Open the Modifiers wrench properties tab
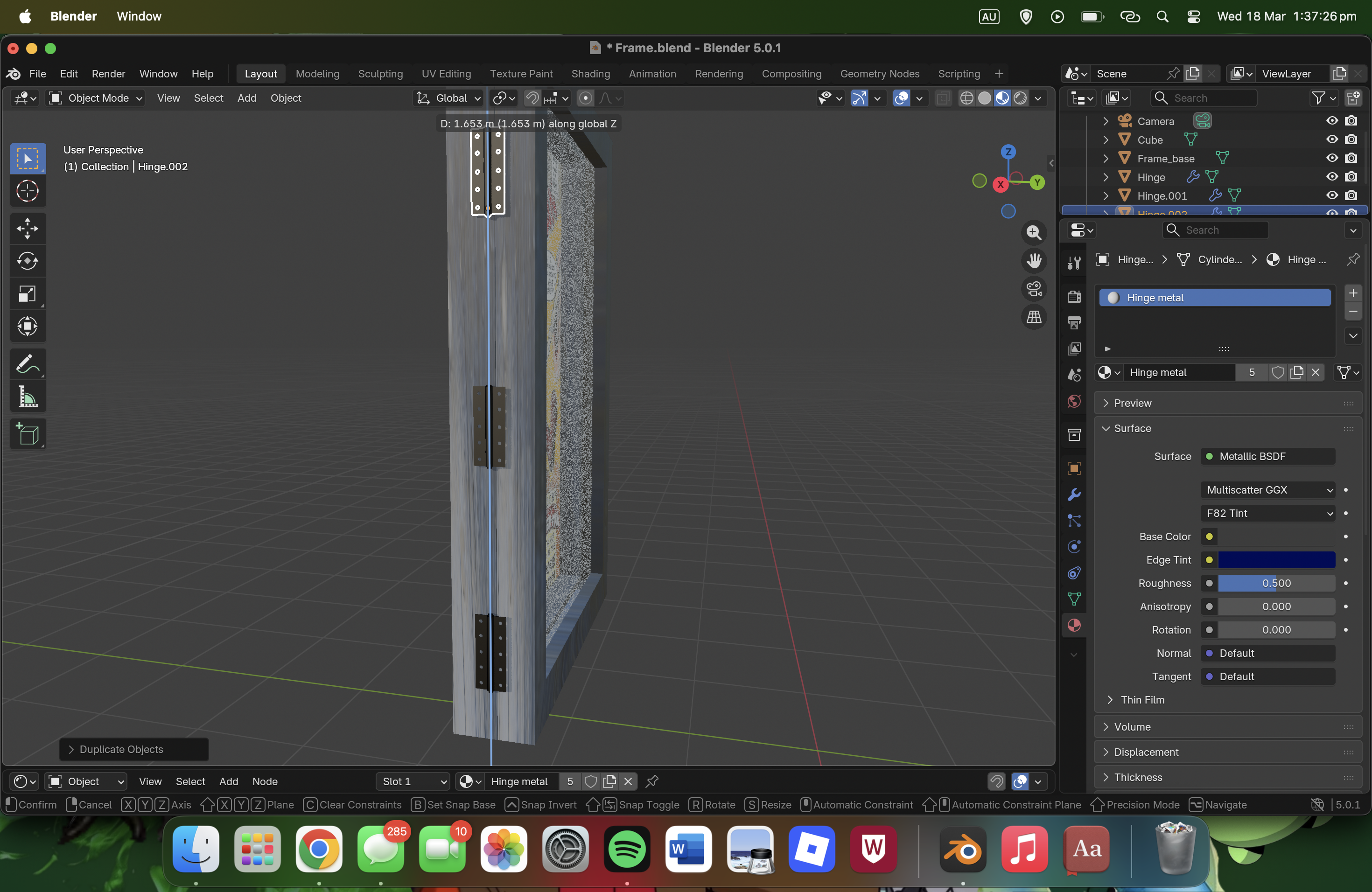This screenshot has width=1372, height=892. 1073,495
